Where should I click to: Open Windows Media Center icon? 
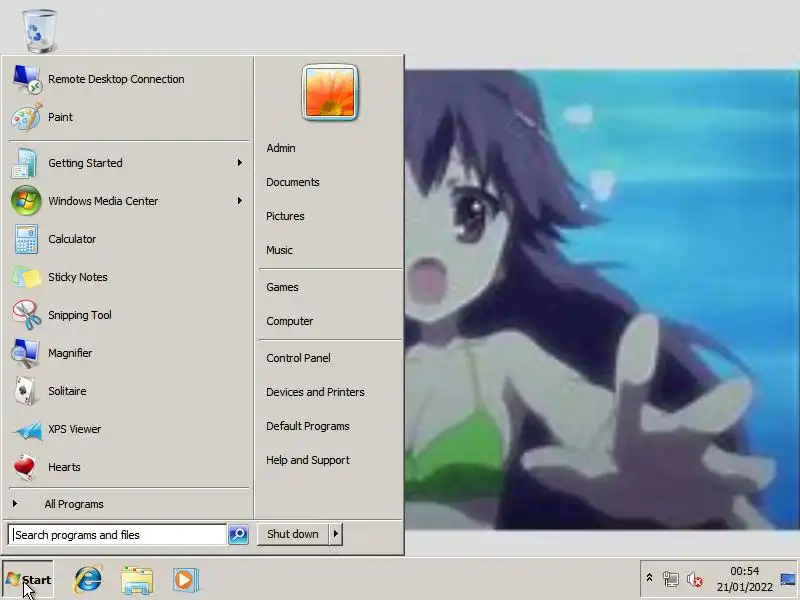(x=26, y=201)
